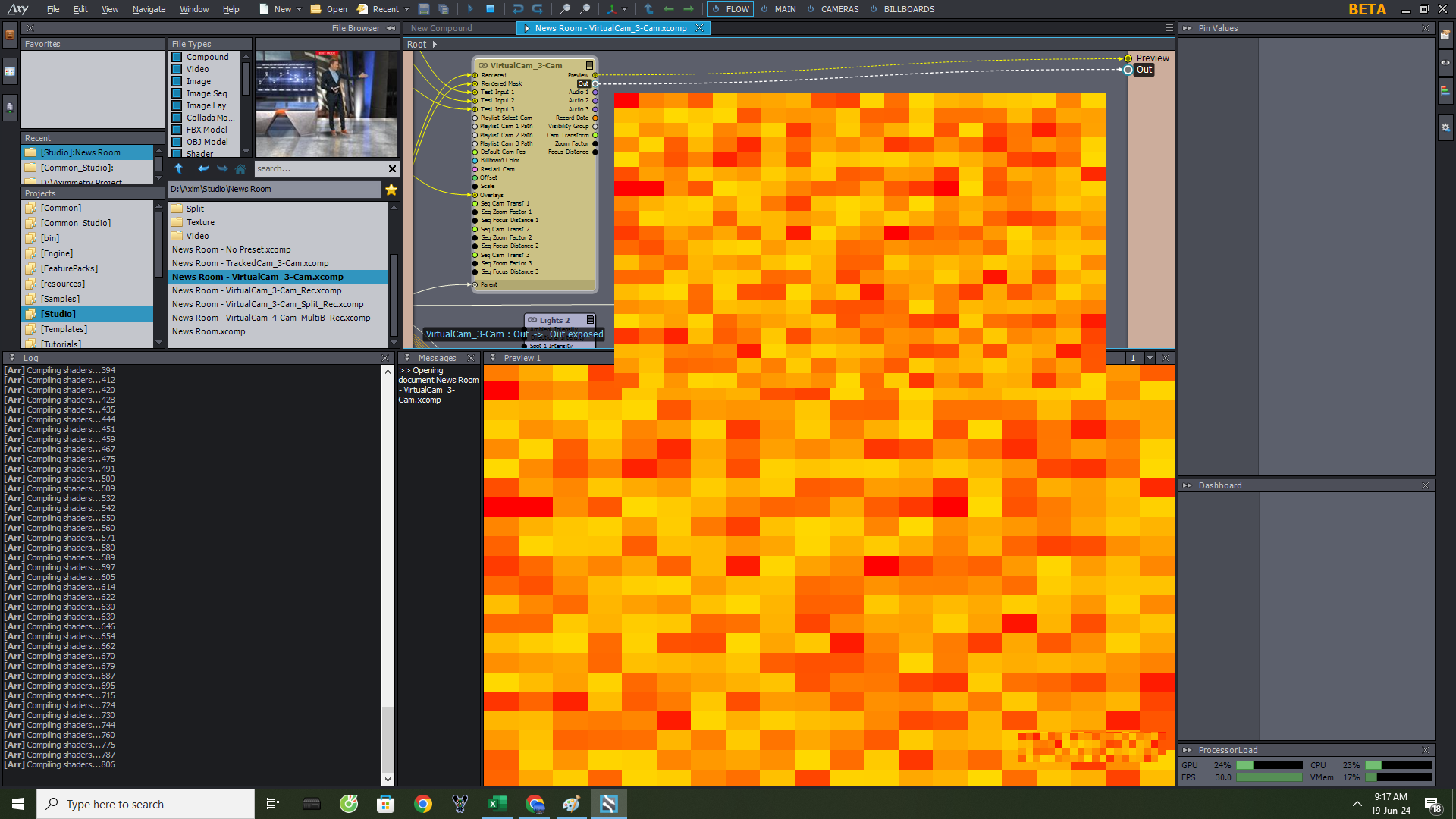Viewport: 1456px width, 819px height.
Task: Click the Dashboard panel icon
Action: 1188,485
